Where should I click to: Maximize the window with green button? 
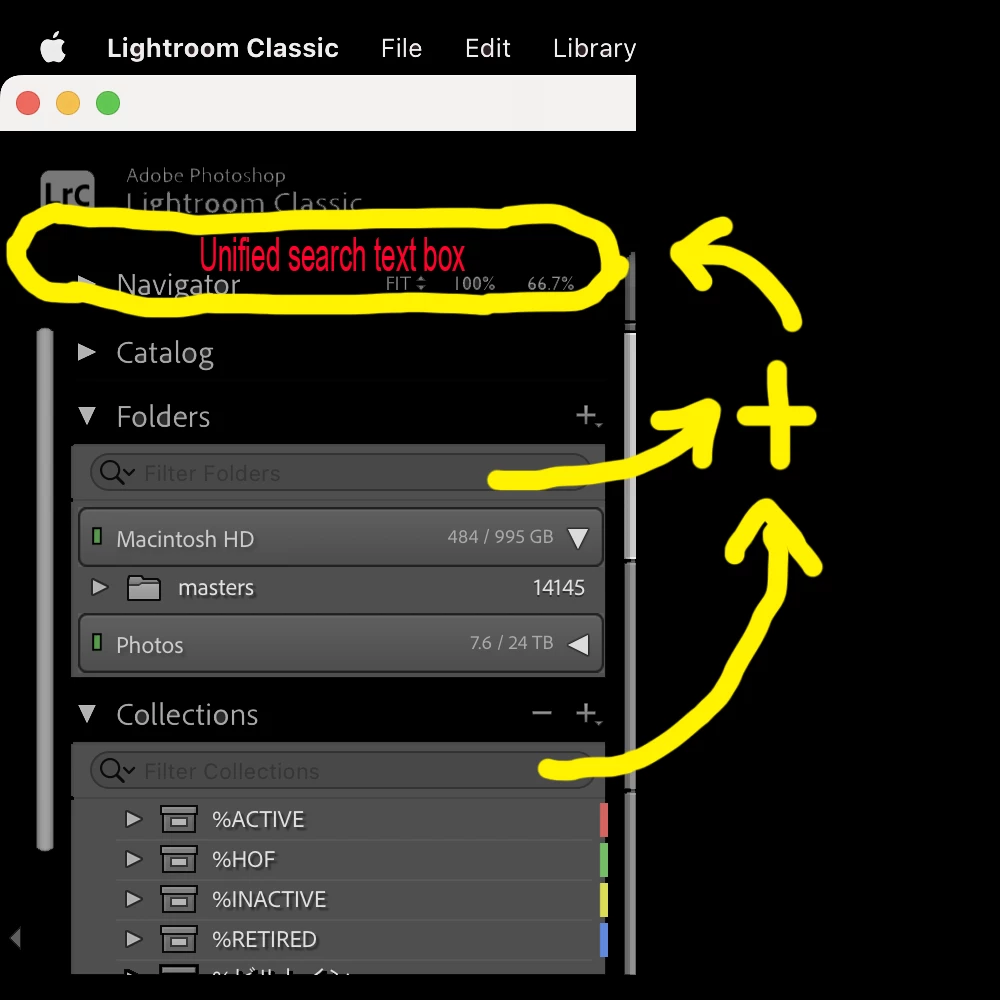coord(108,103)
